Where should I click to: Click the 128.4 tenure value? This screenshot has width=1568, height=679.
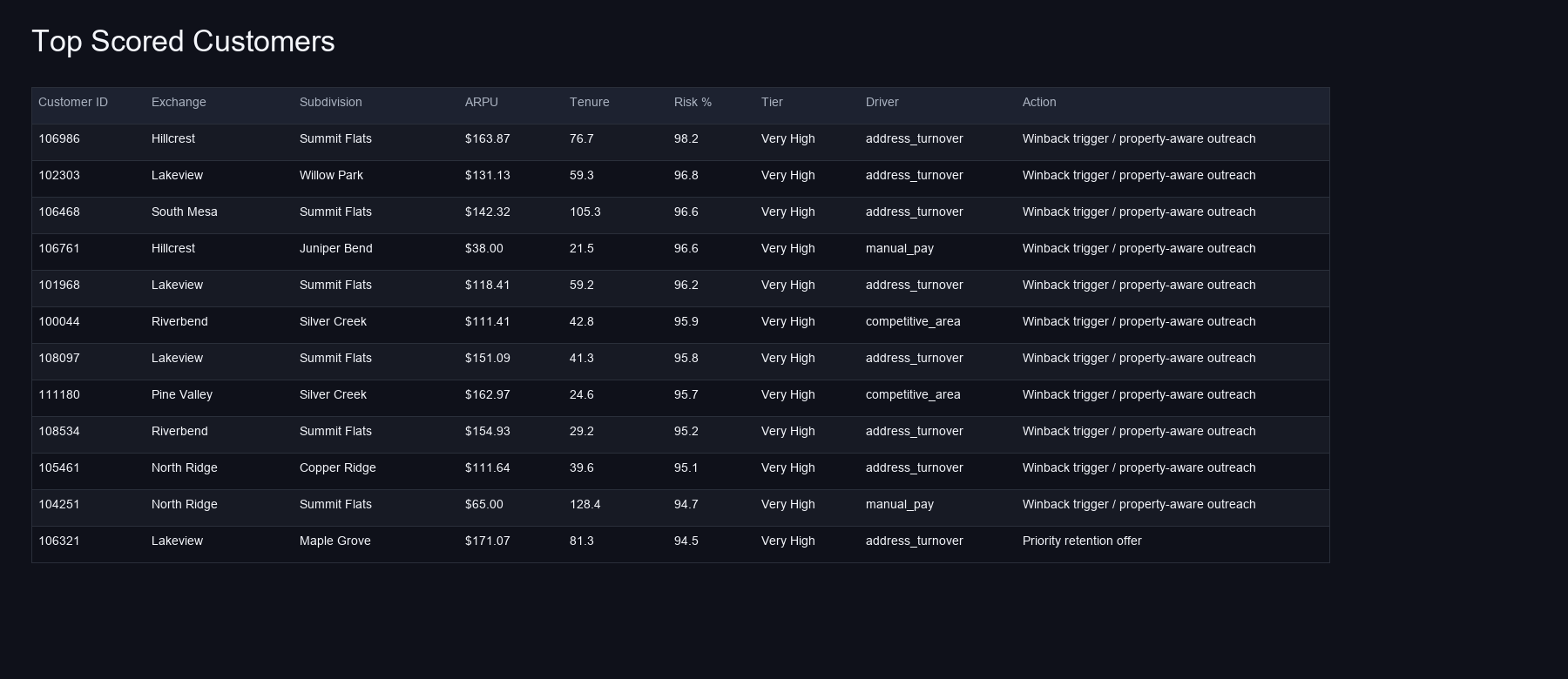coord(585,504)
